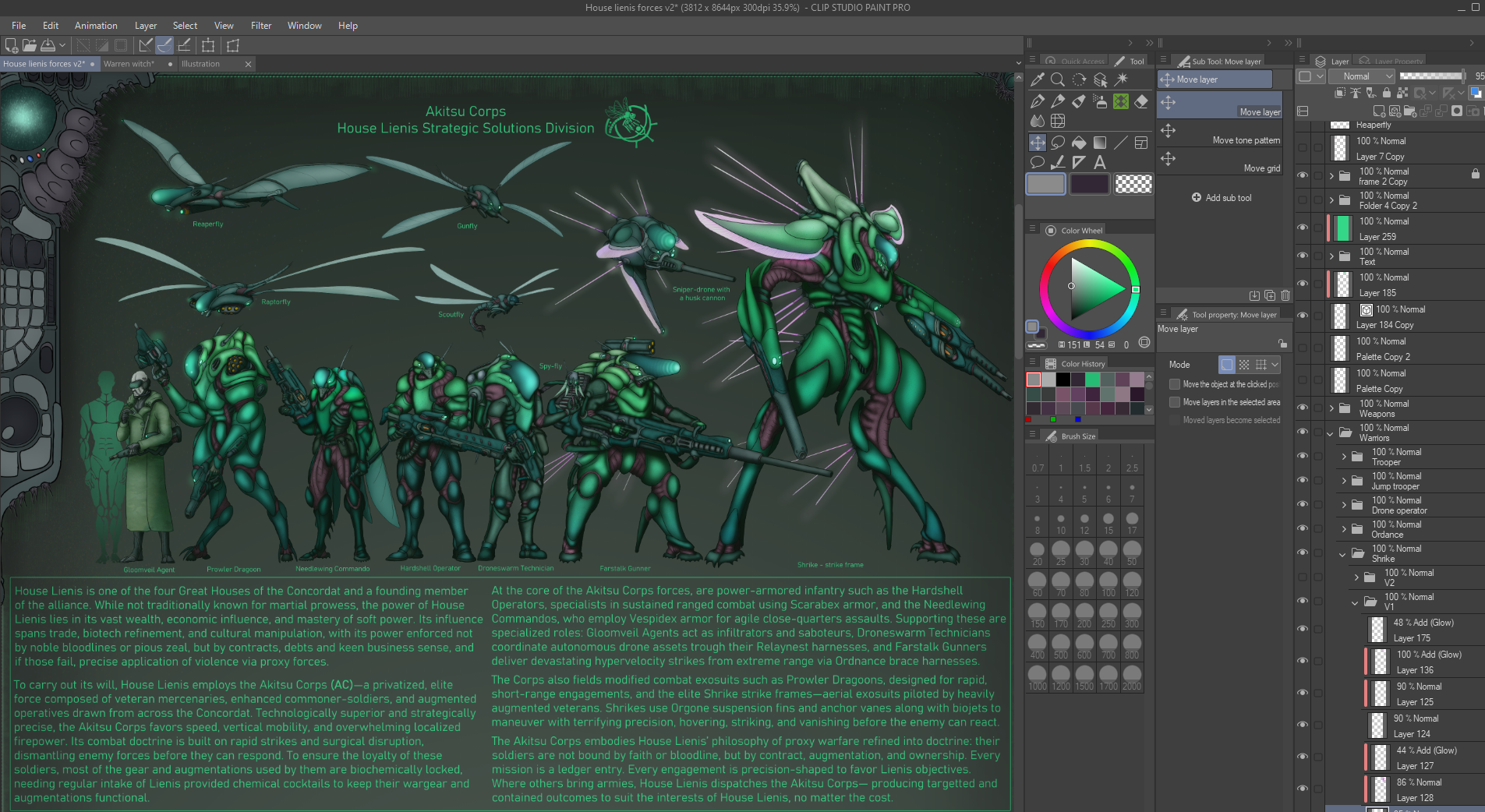Select the Ruler triangle tool

[x=1079, y=162]
